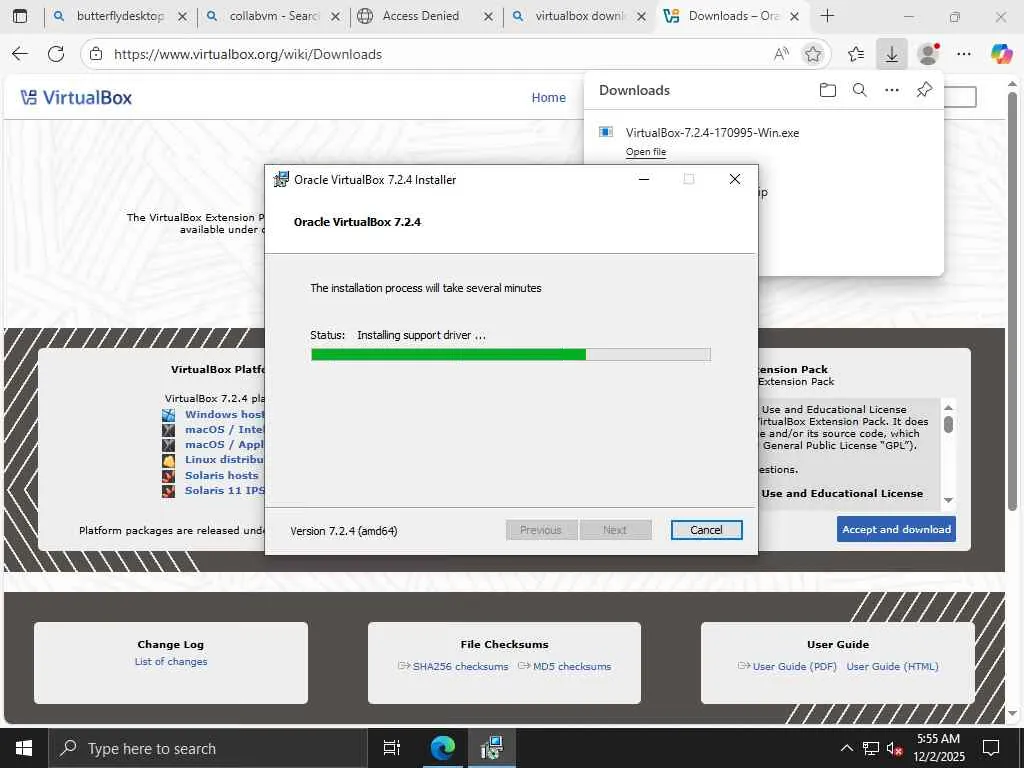This screenshot has width=1024, height=768.
Task: Open the browser profile icon
Action: coord(928,54)
